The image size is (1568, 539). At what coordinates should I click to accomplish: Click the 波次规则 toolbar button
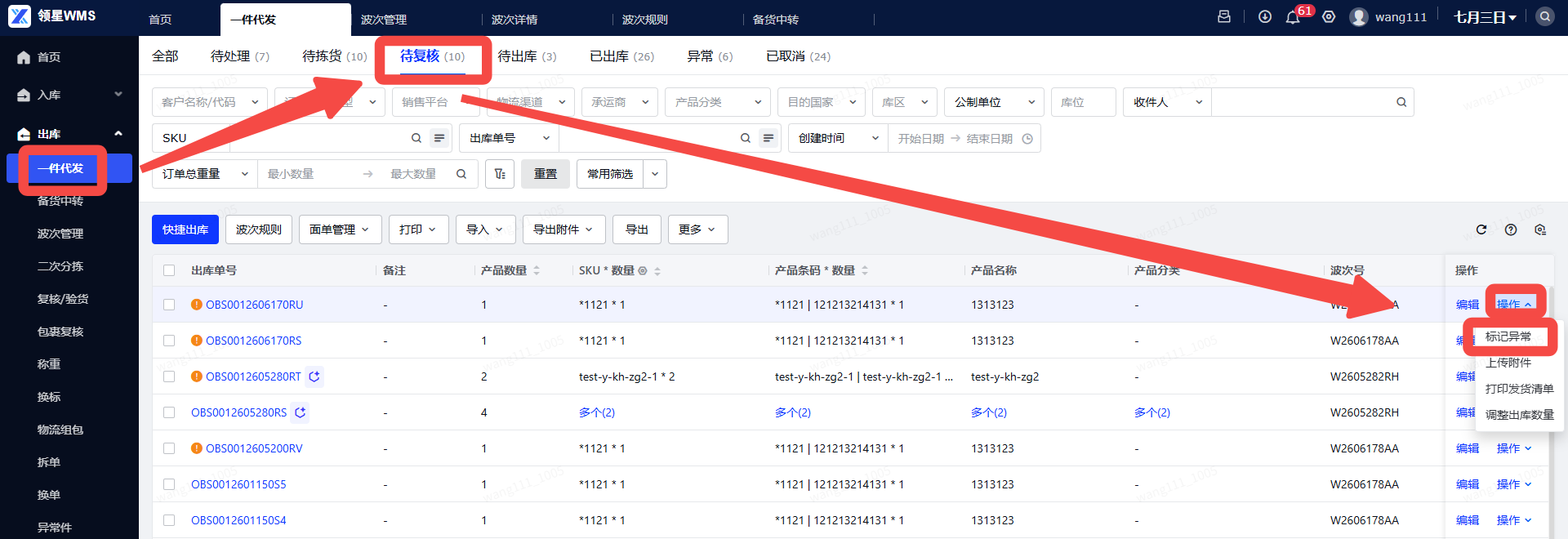point(259,229)
